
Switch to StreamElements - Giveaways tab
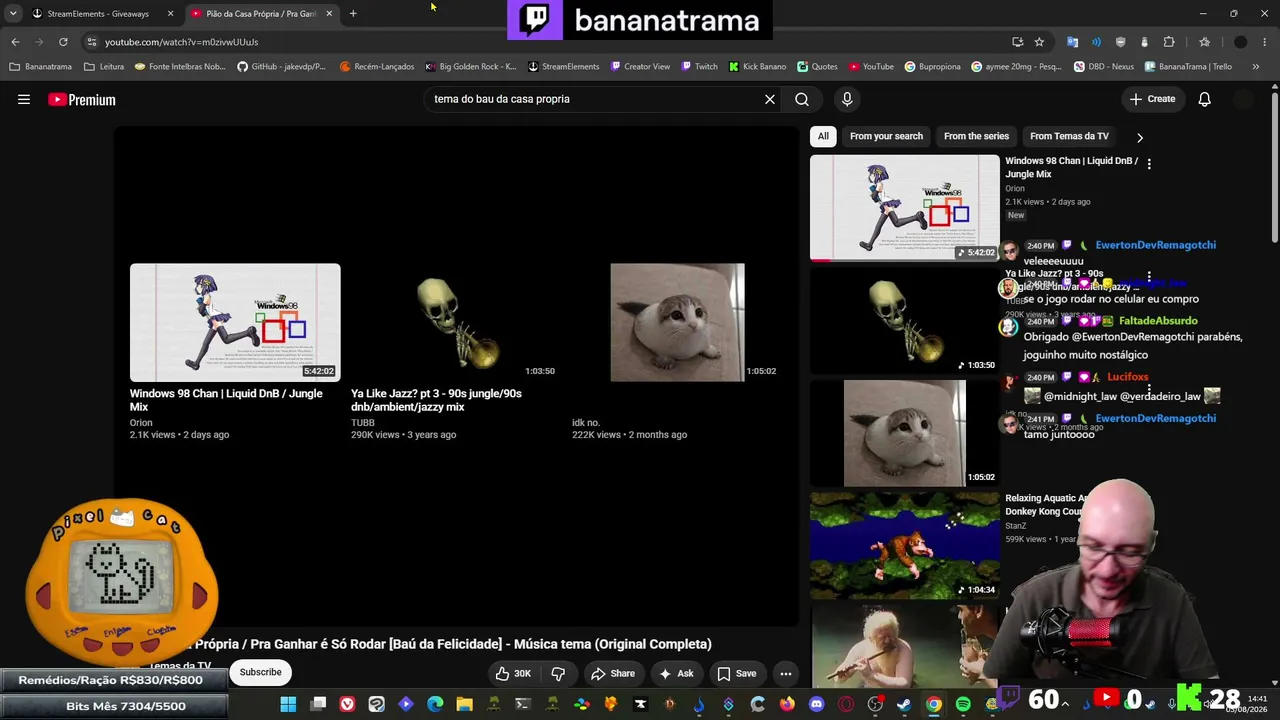click(97, 14)
